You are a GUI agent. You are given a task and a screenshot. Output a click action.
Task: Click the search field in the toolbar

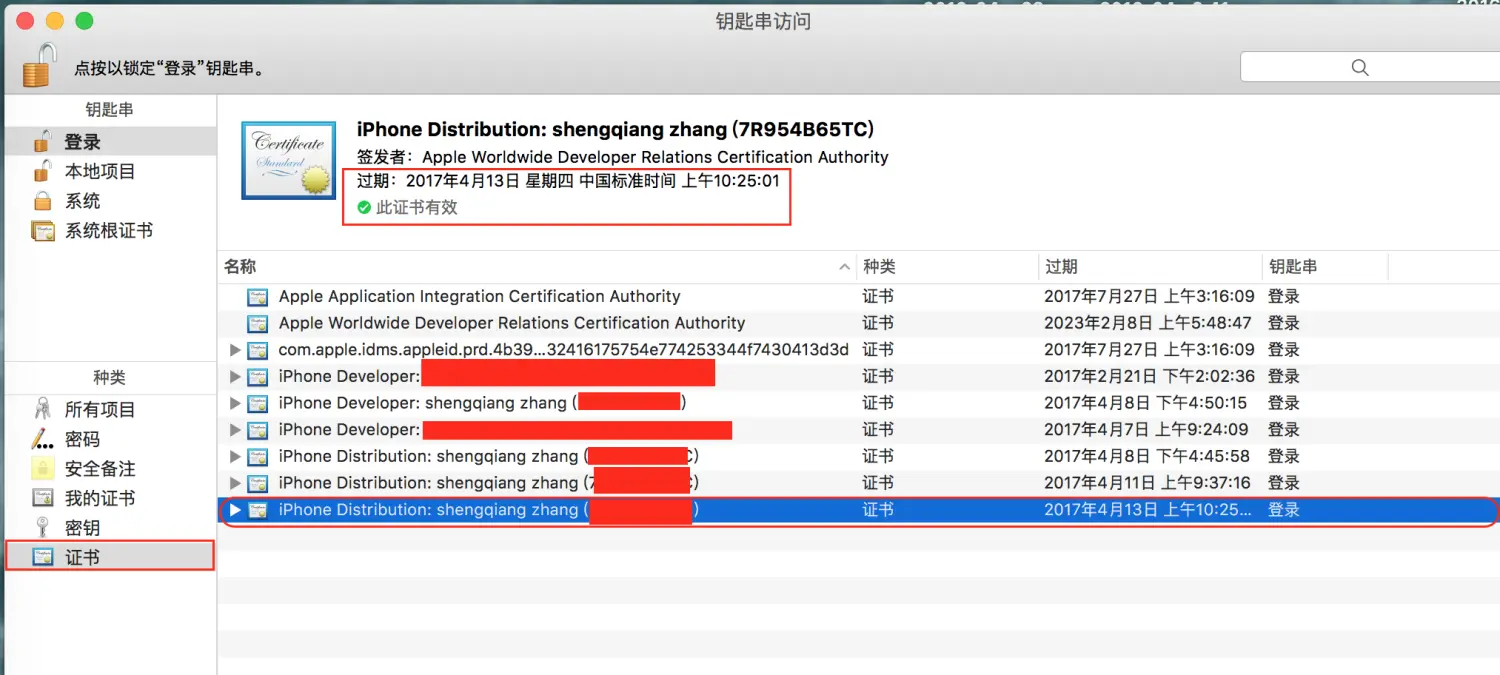tap(1369, 67)
